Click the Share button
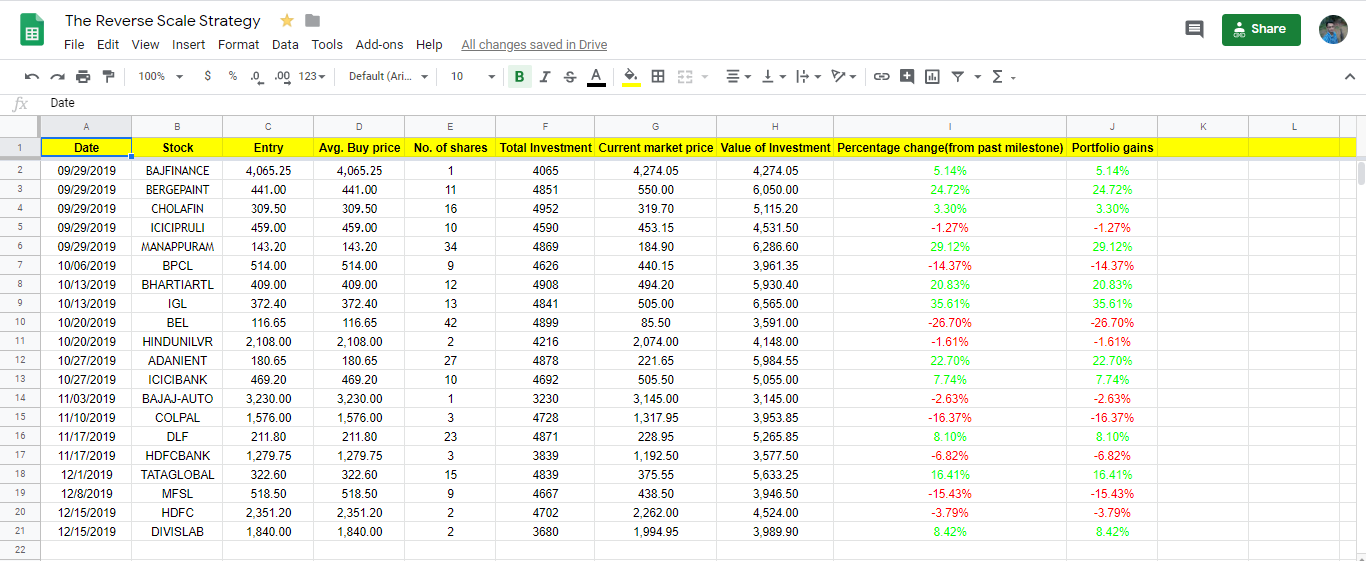1366x561 pixels. (1261, 29)
